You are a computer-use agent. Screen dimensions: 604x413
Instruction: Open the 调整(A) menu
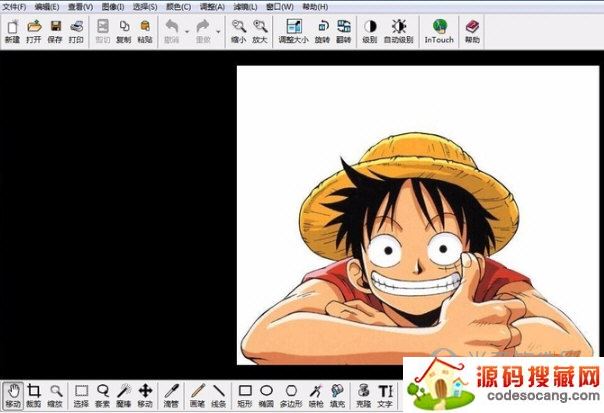(212, 7)
